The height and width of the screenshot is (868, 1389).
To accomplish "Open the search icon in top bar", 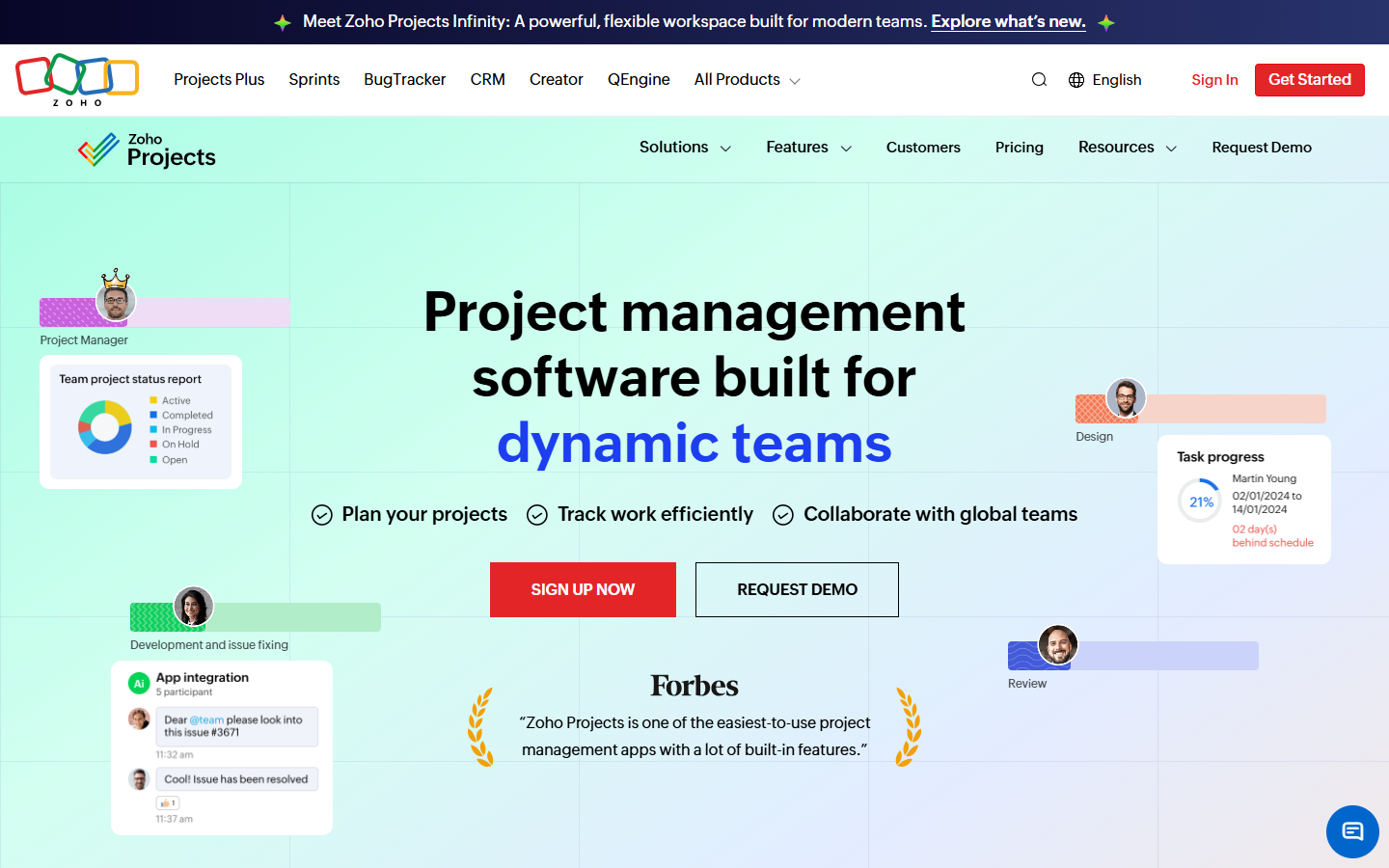I will click(x=1039, y=80).
